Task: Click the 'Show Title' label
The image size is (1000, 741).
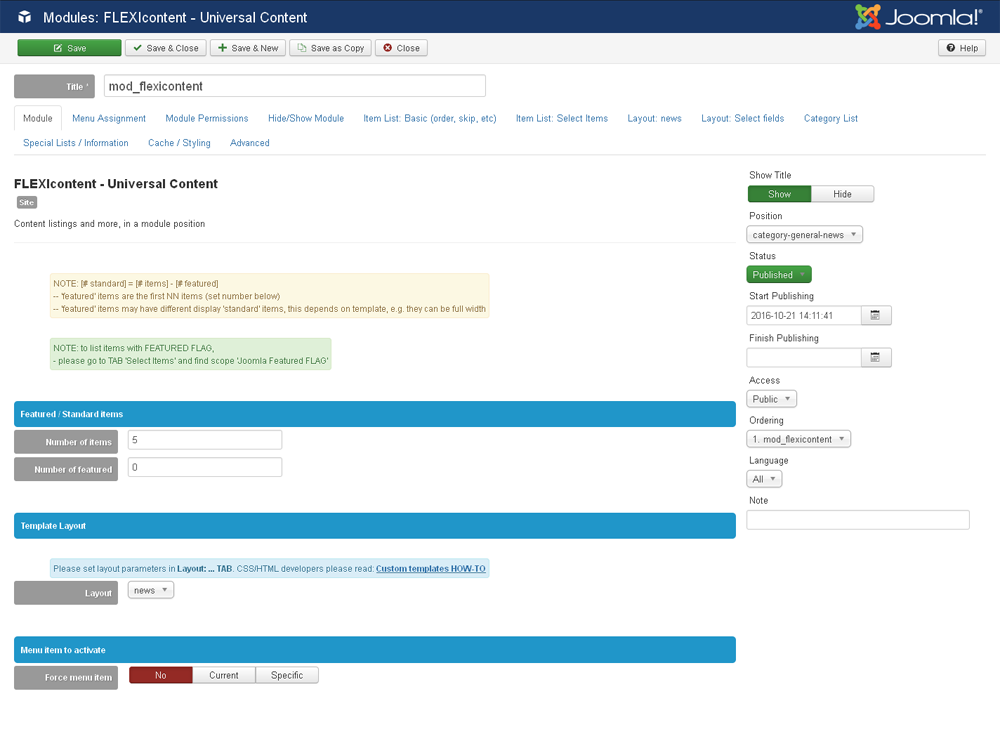Action: pyautogui.click(x=770, y=175)
